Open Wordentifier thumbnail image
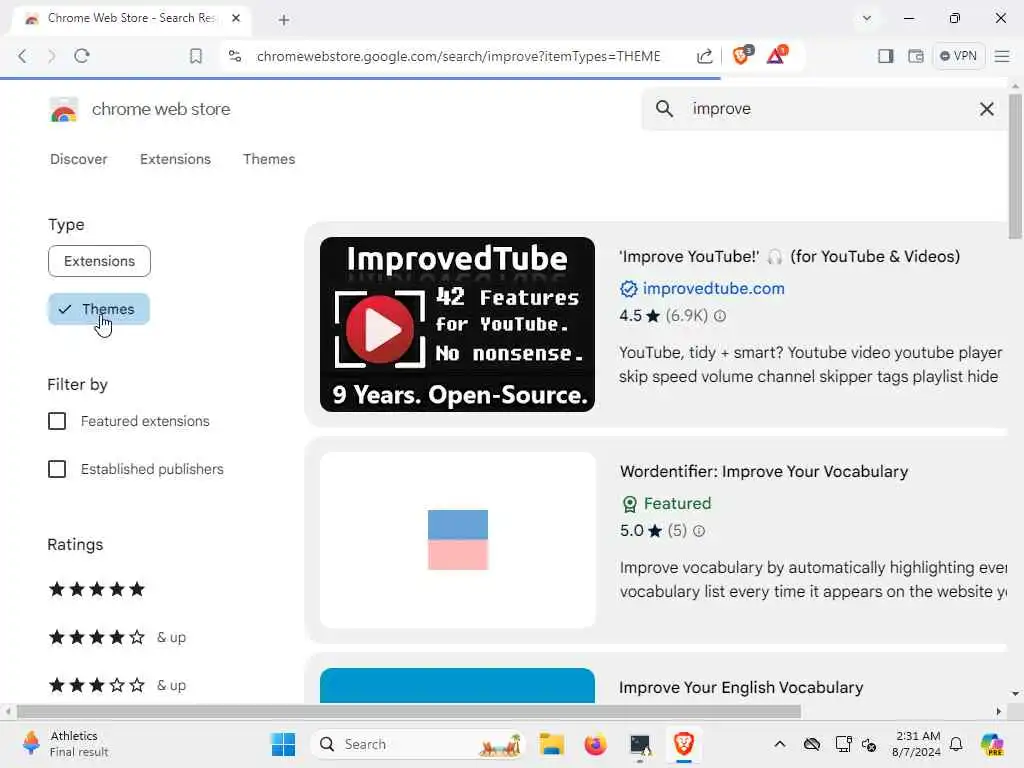Screen dimensions: 1024x768 (x=458, y=540)
